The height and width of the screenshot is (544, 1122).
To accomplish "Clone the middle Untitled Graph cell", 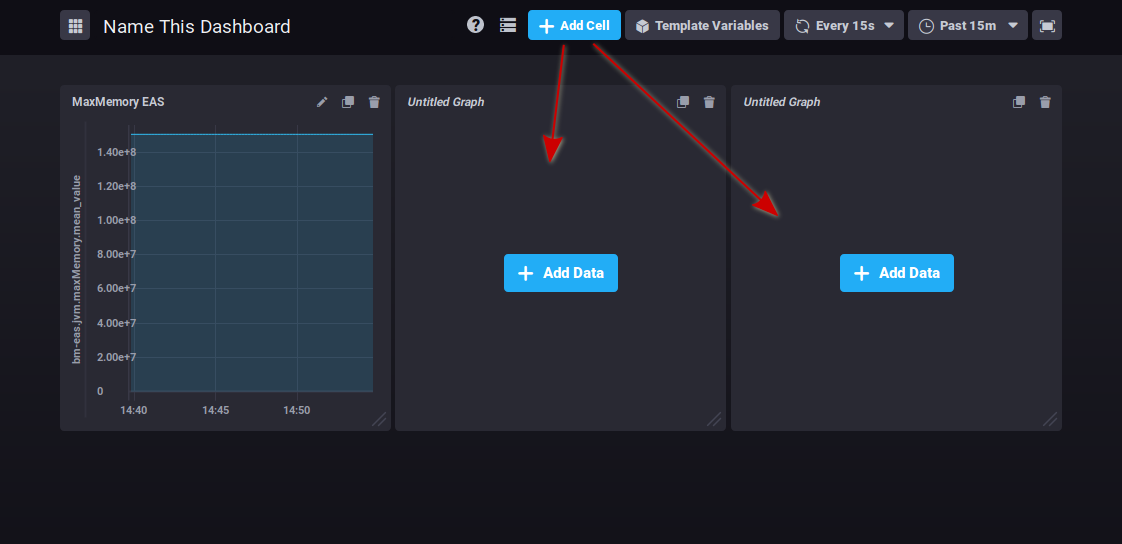I will (x=683, y=102).
